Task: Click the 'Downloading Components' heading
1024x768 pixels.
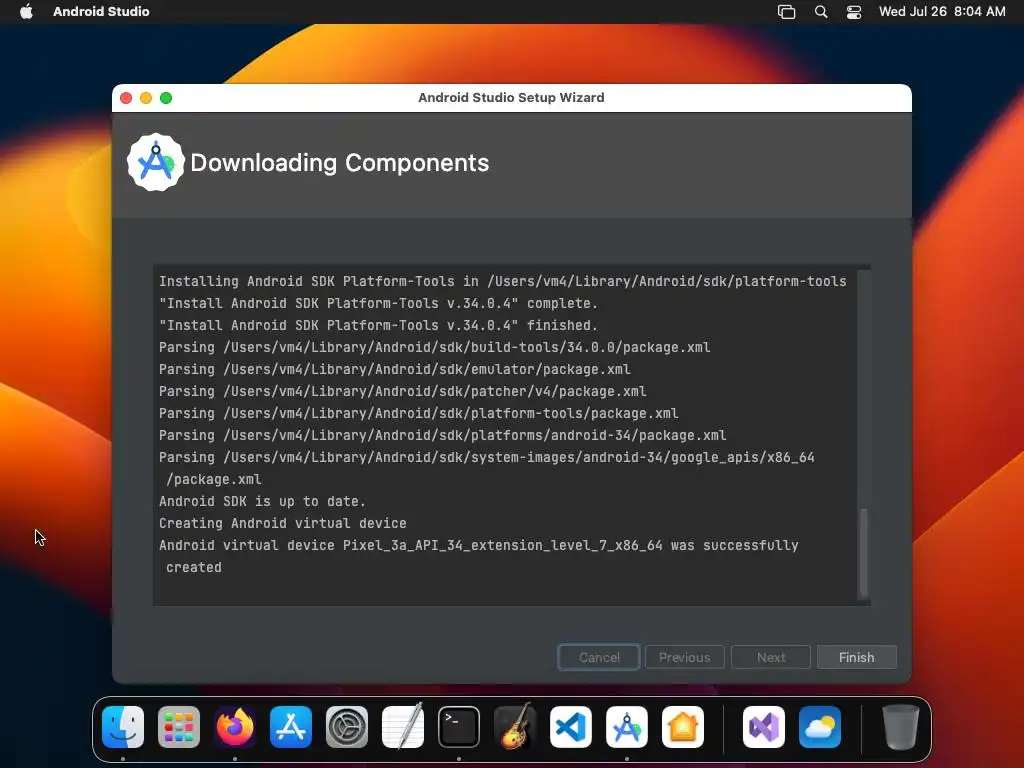Action: click(x=340, y=163)
